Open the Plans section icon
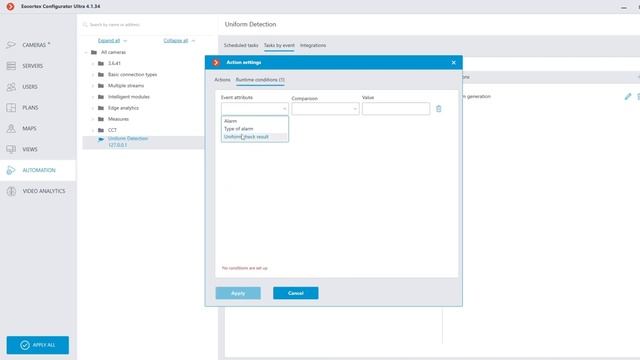640x360 pixels. tap(11, 107)
